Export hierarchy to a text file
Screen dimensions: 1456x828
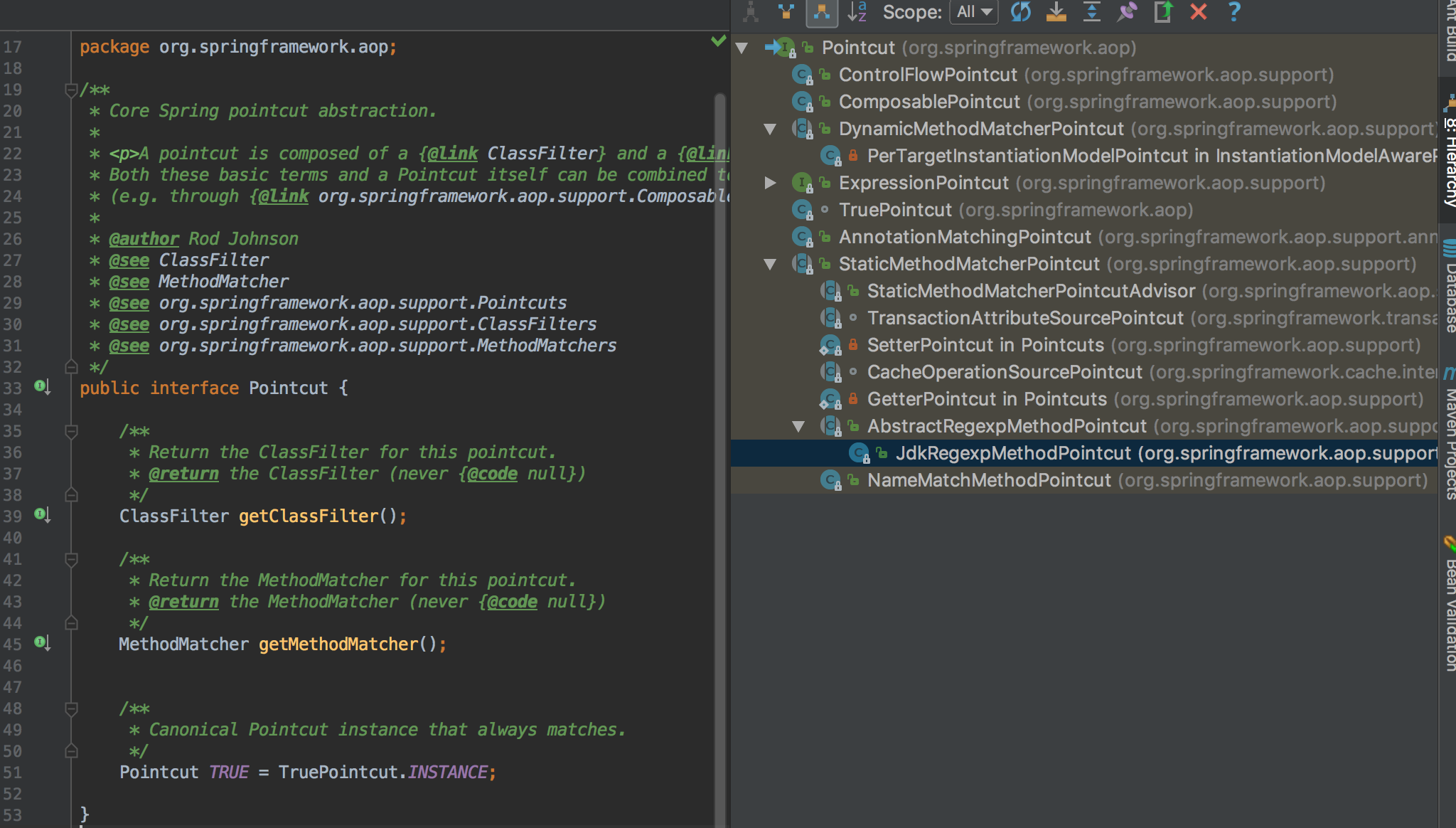tap(1163, 11)
